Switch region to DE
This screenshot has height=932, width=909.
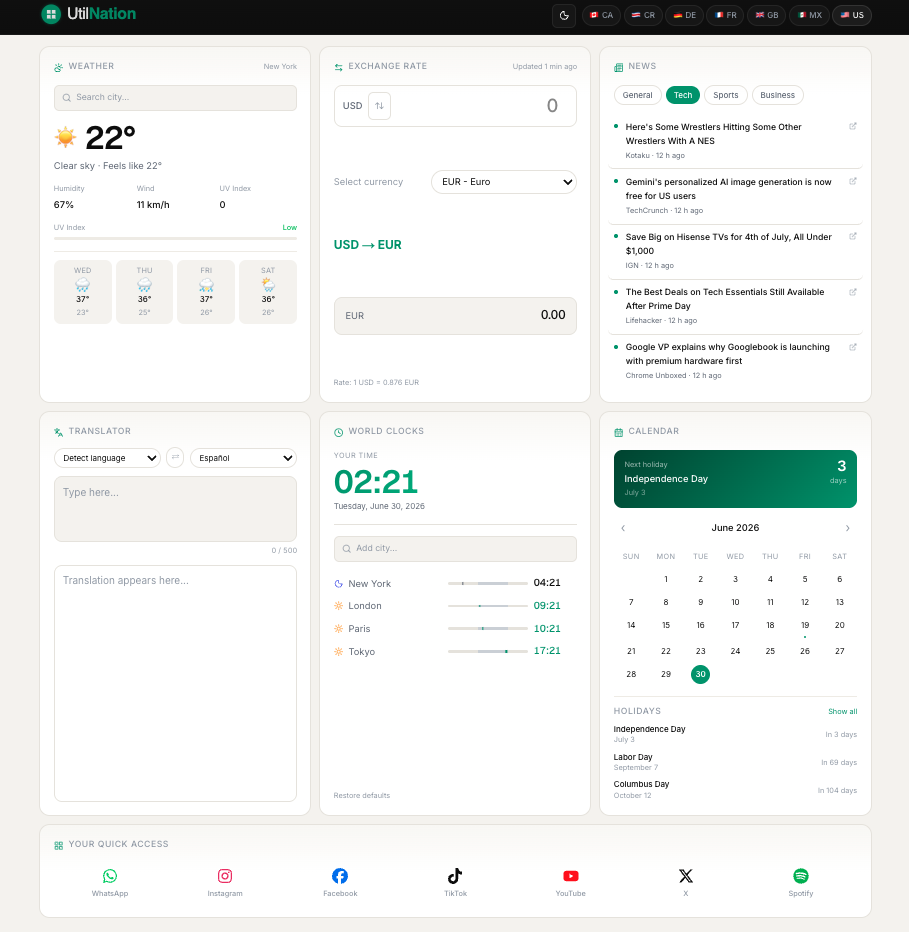tap(684, 15)
